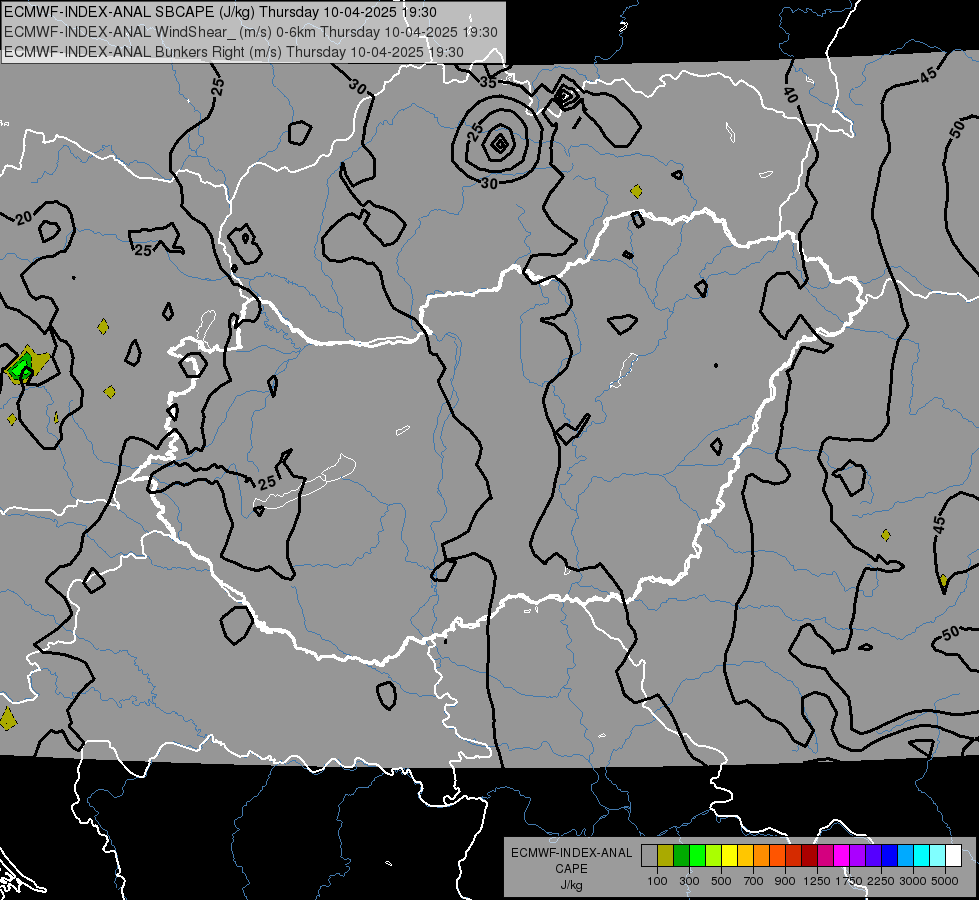Screen dimensions: 979x900
Task: Click the bright green legend swatch
Action: [697, 855]
